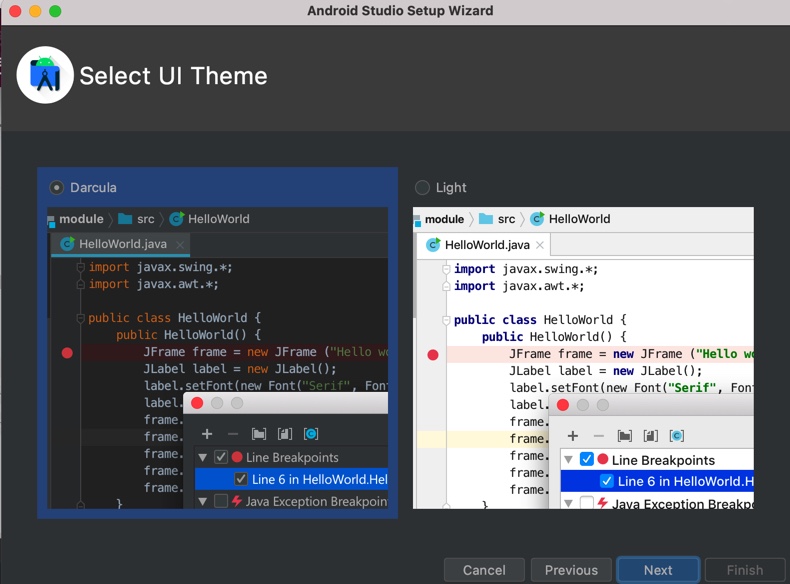Click the group by class icon in Darcula preview
The image size is (790, 584).
[x=311, y=434]
